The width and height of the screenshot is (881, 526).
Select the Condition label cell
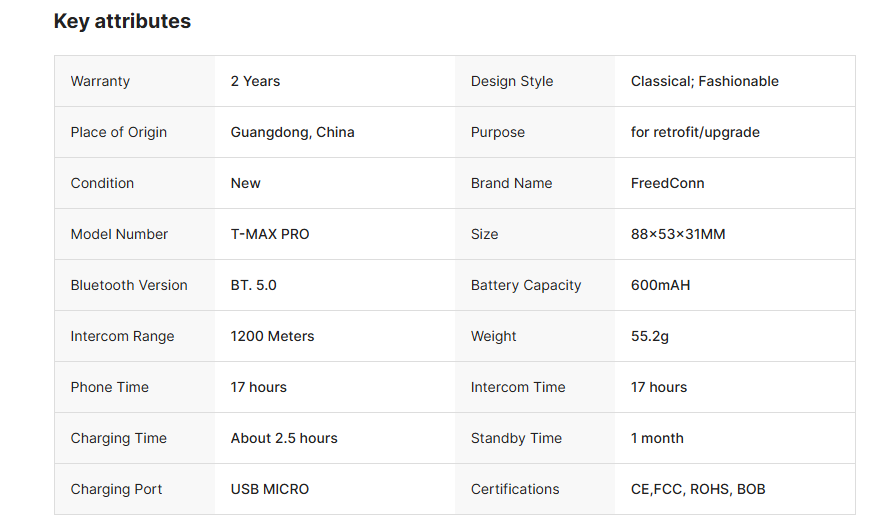[x=102, y=183]
